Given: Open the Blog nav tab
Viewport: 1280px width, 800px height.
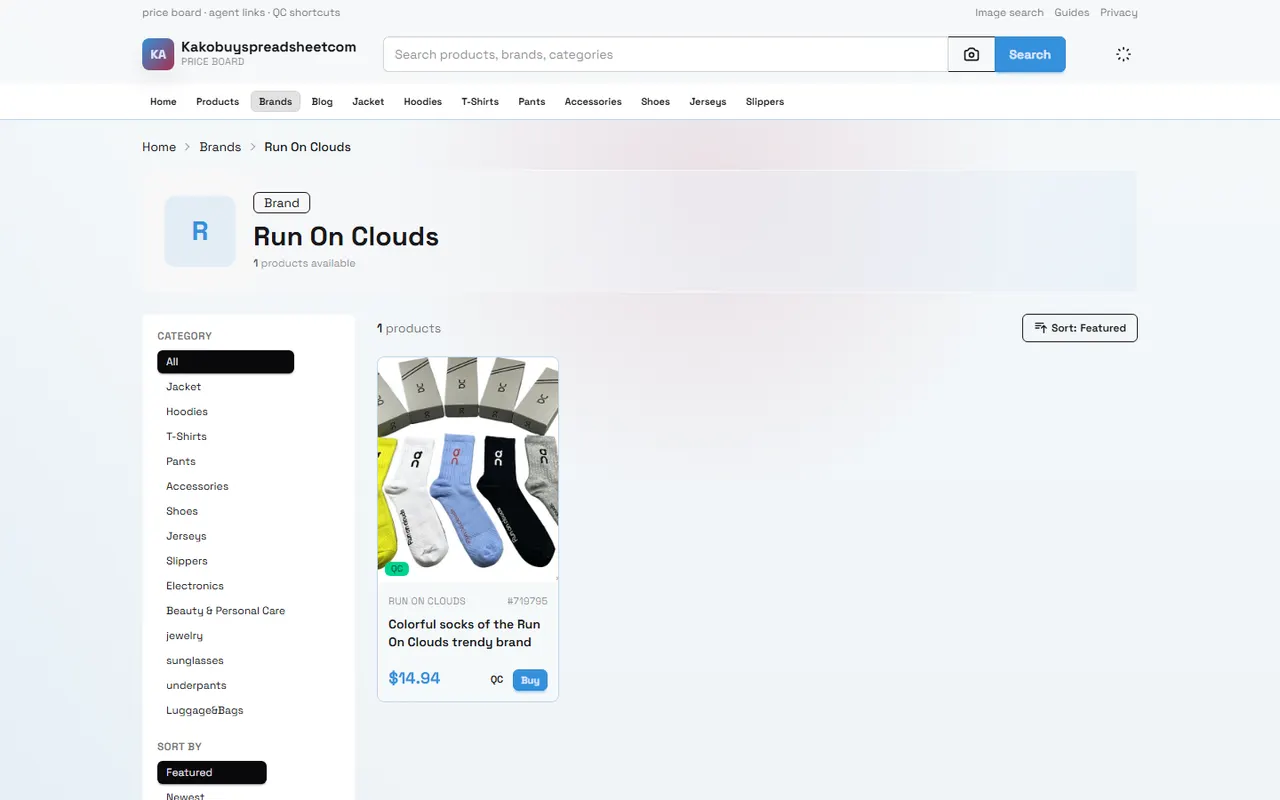Looking at the screenshot, I should coord(322,101).
